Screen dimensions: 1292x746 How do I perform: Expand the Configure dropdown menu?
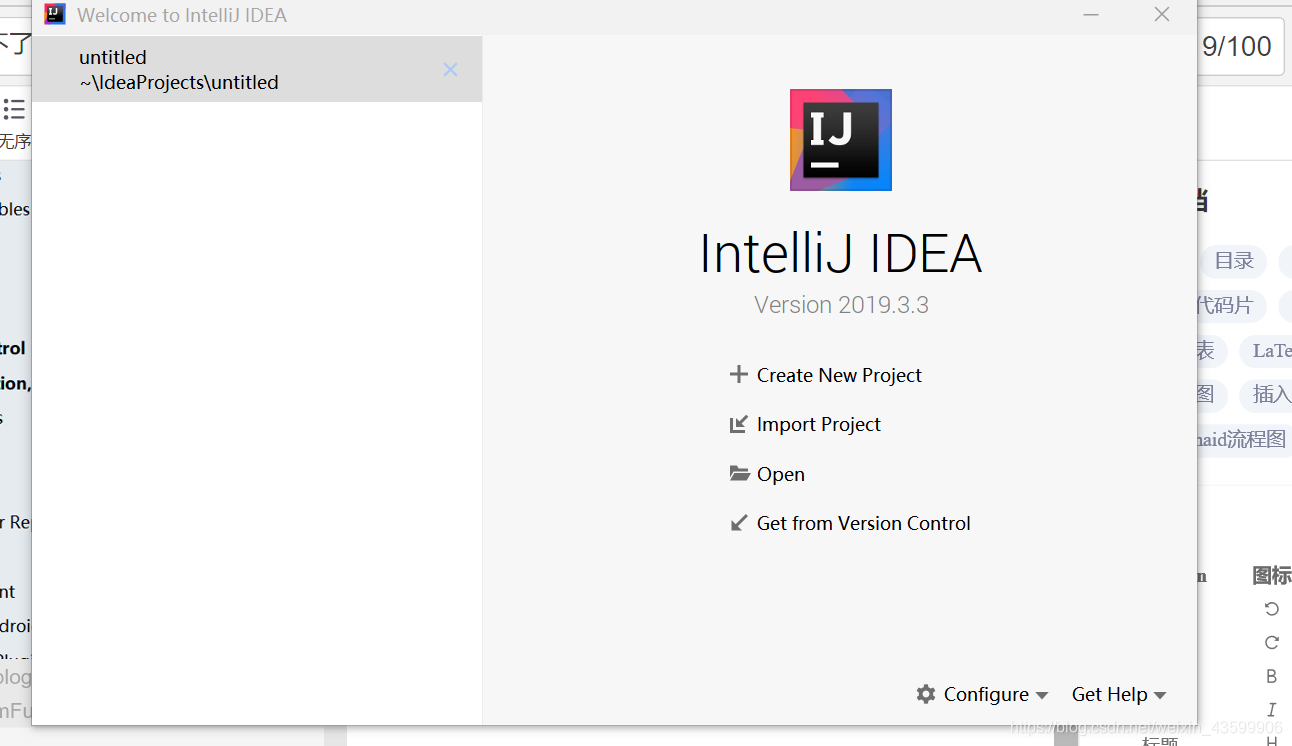(x=982, y=694)
